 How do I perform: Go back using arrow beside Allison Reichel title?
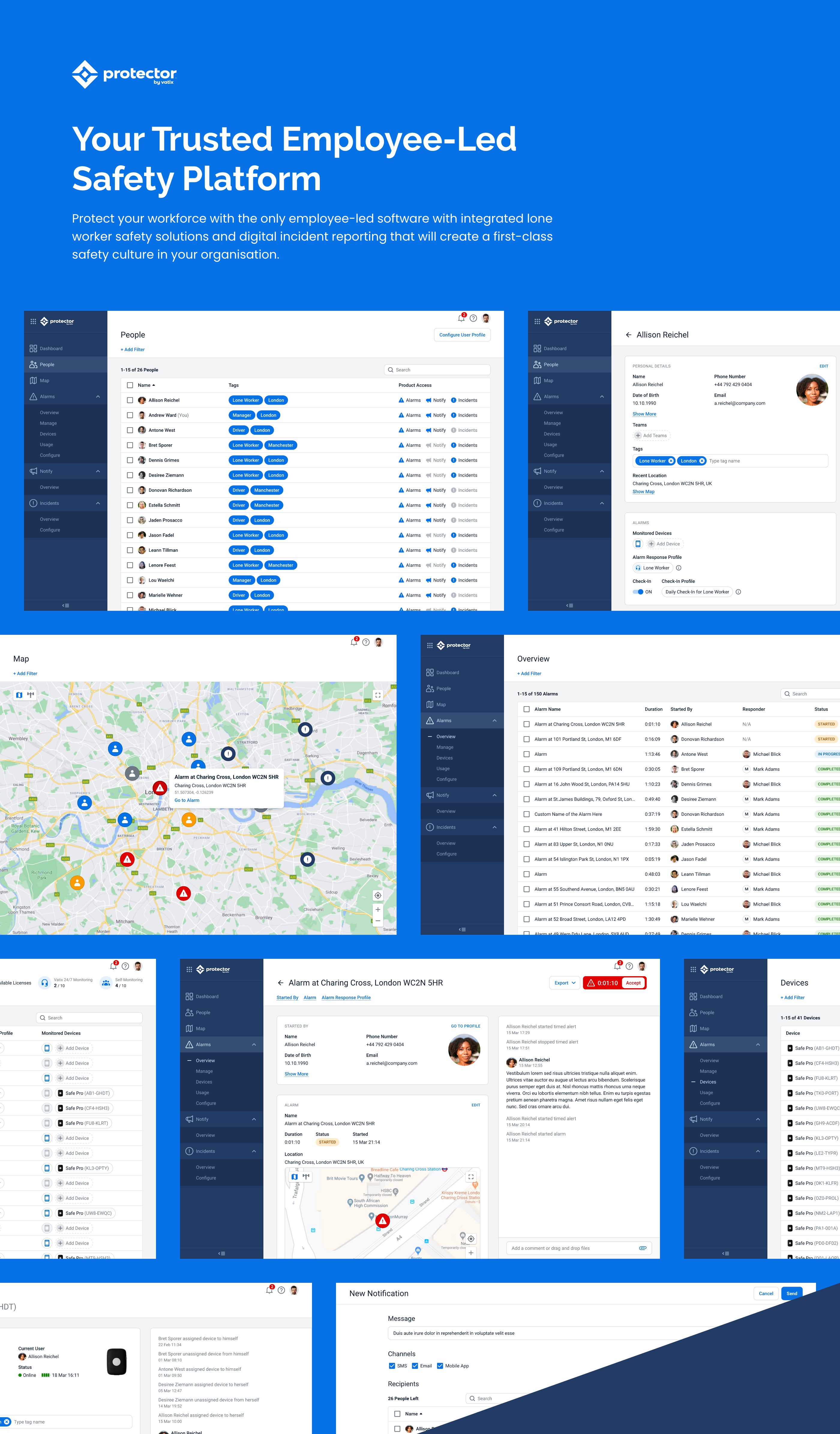628,334
